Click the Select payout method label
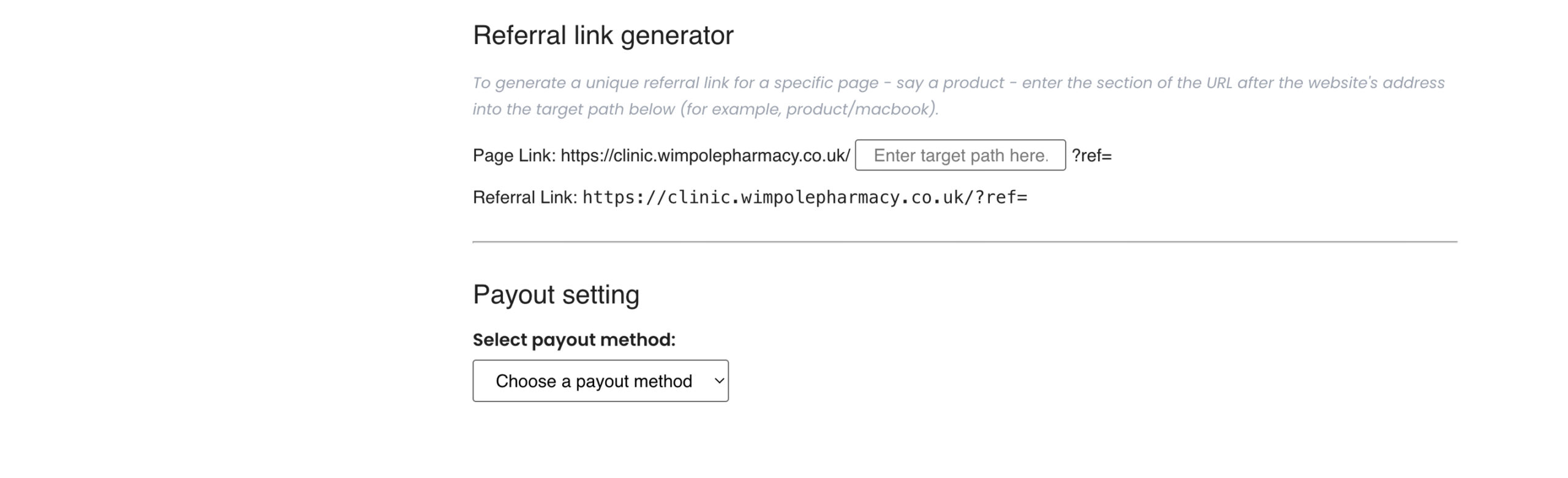1568x478 pixels. pos(574,340)
